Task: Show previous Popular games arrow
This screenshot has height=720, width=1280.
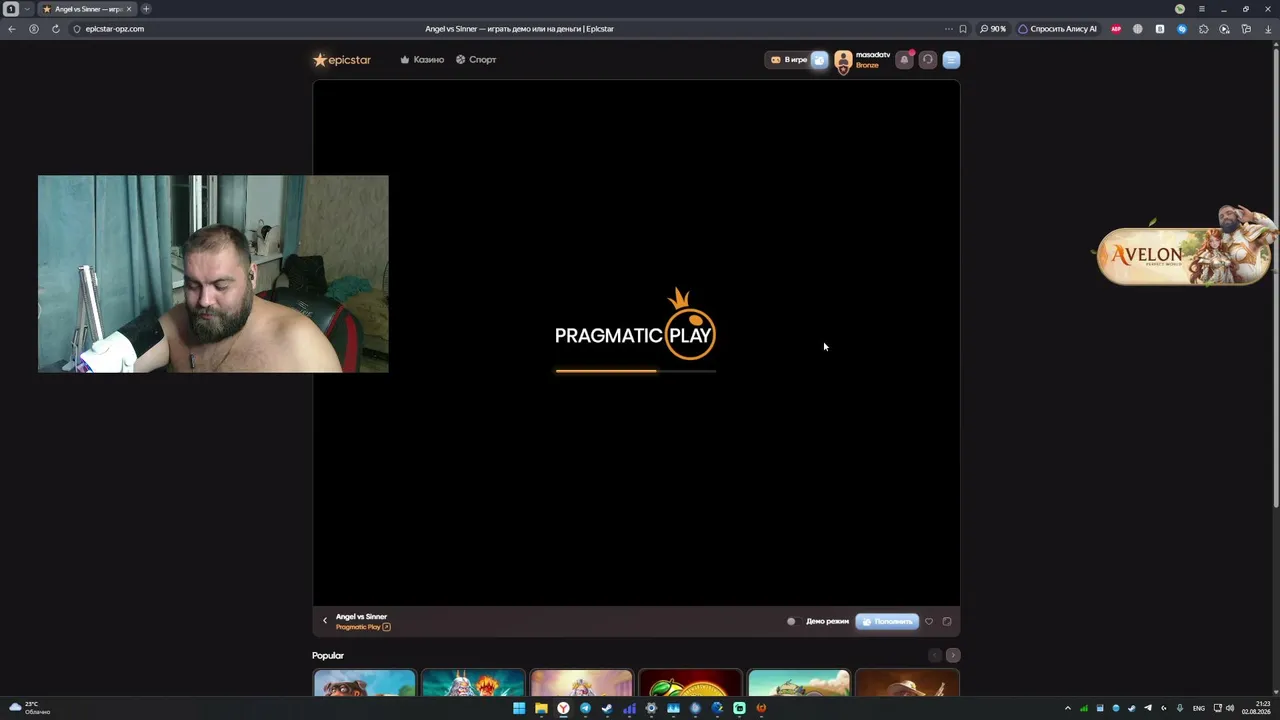Action: (935, 655)
